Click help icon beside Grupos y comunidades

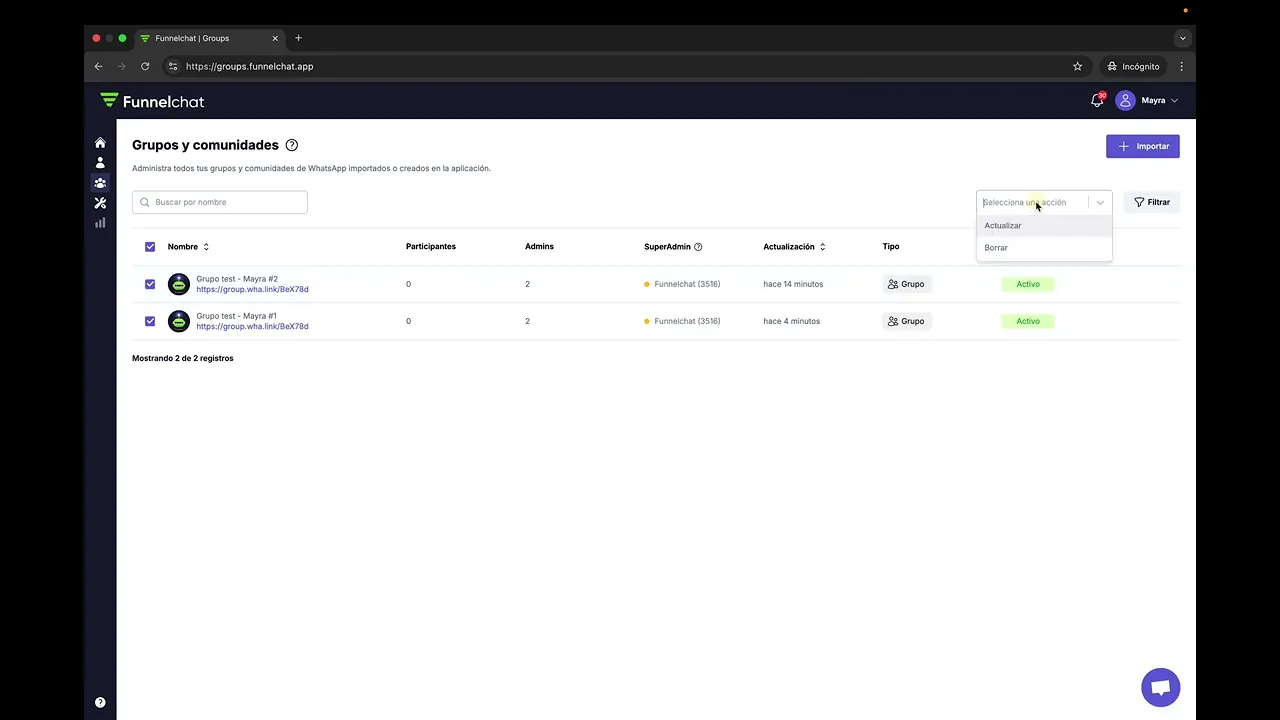pyautogui.click(x=292, y=145)
